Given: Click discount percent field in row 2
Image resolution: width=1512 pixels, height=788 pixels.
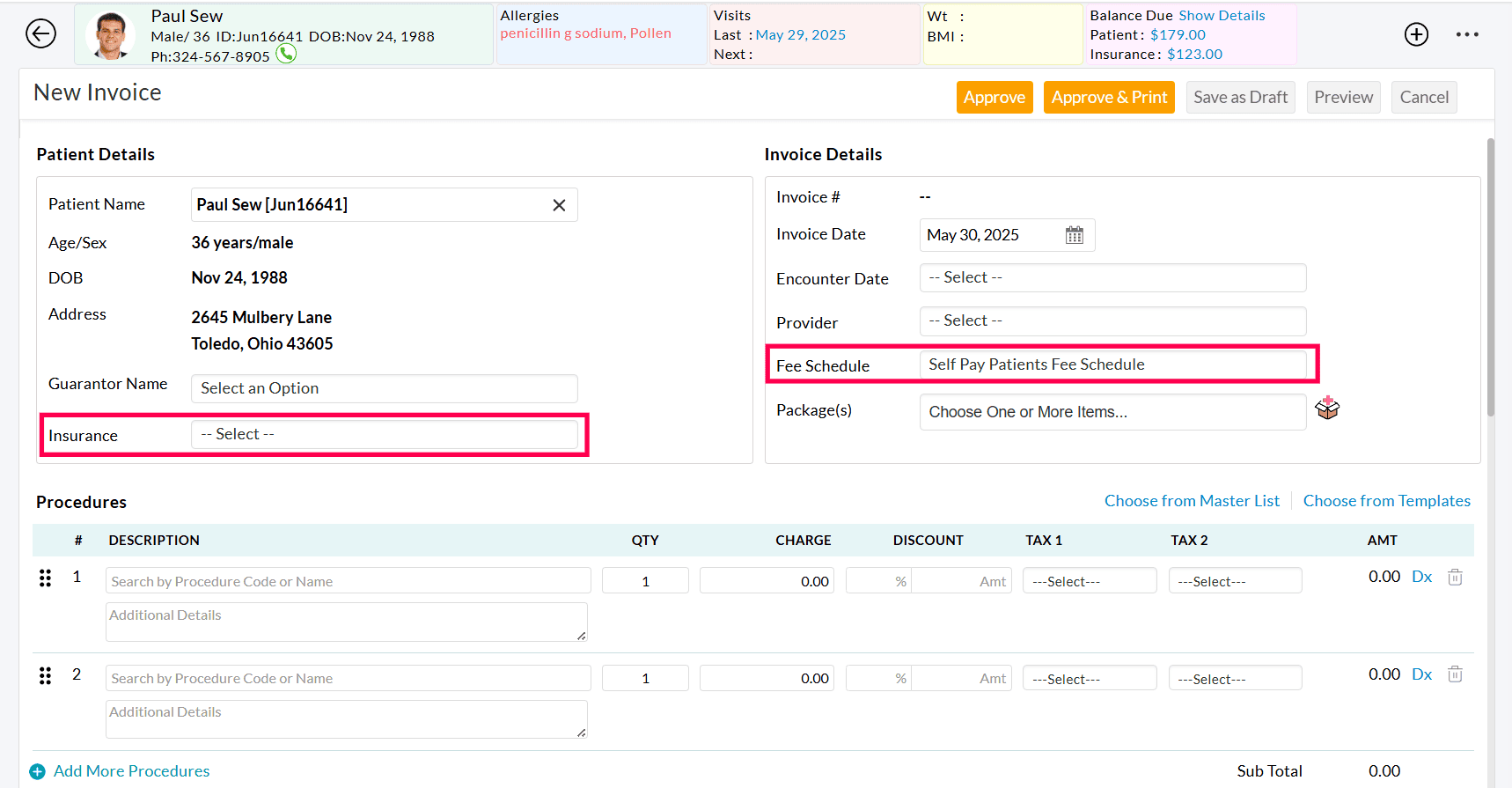Looking at the screenshot, I should pyautogui.click(x=878, y=678).
